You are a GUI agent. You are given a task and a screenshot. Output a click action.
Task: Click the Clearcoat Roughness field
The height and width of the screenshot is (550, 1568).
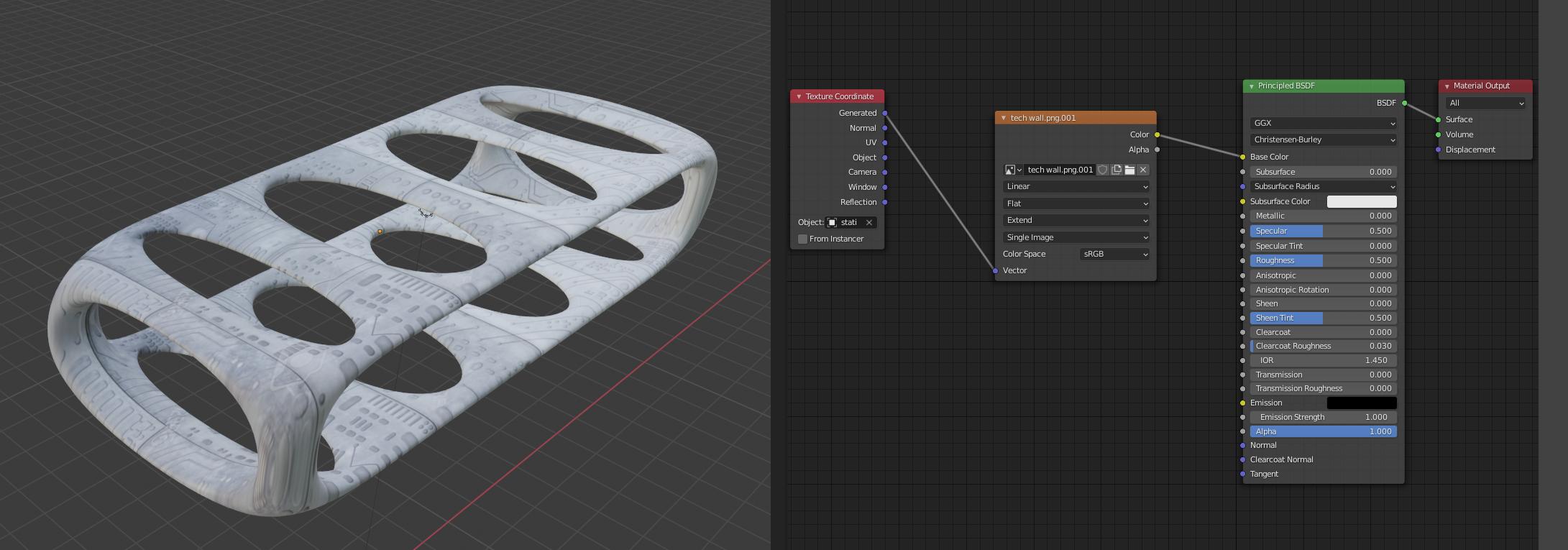click(x=1324, y=346)
